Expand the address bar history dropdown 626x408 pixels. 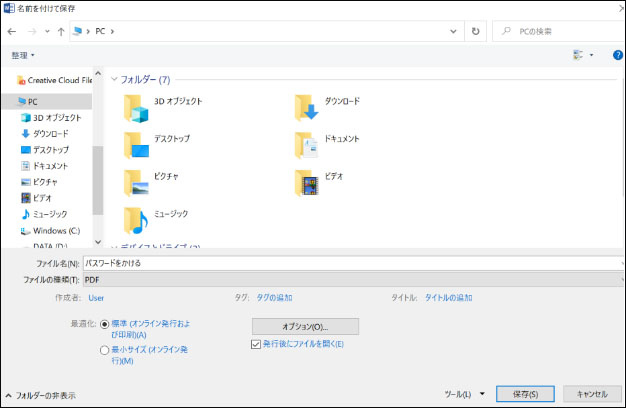point(453,31)
